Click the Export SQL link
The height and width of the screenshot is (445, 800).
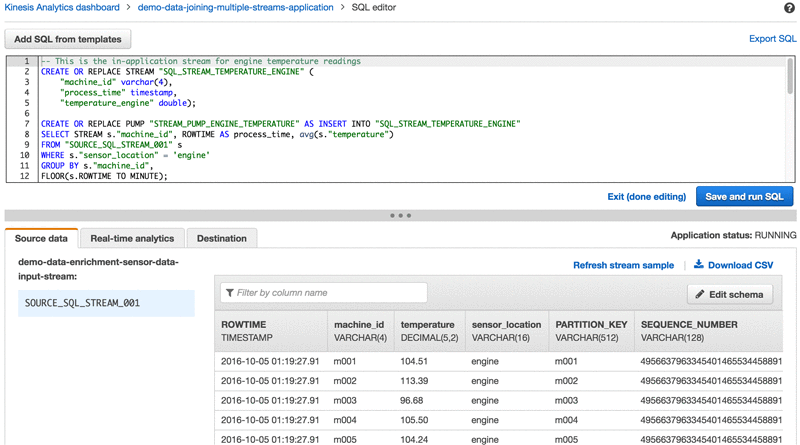[x=772, y=39]
